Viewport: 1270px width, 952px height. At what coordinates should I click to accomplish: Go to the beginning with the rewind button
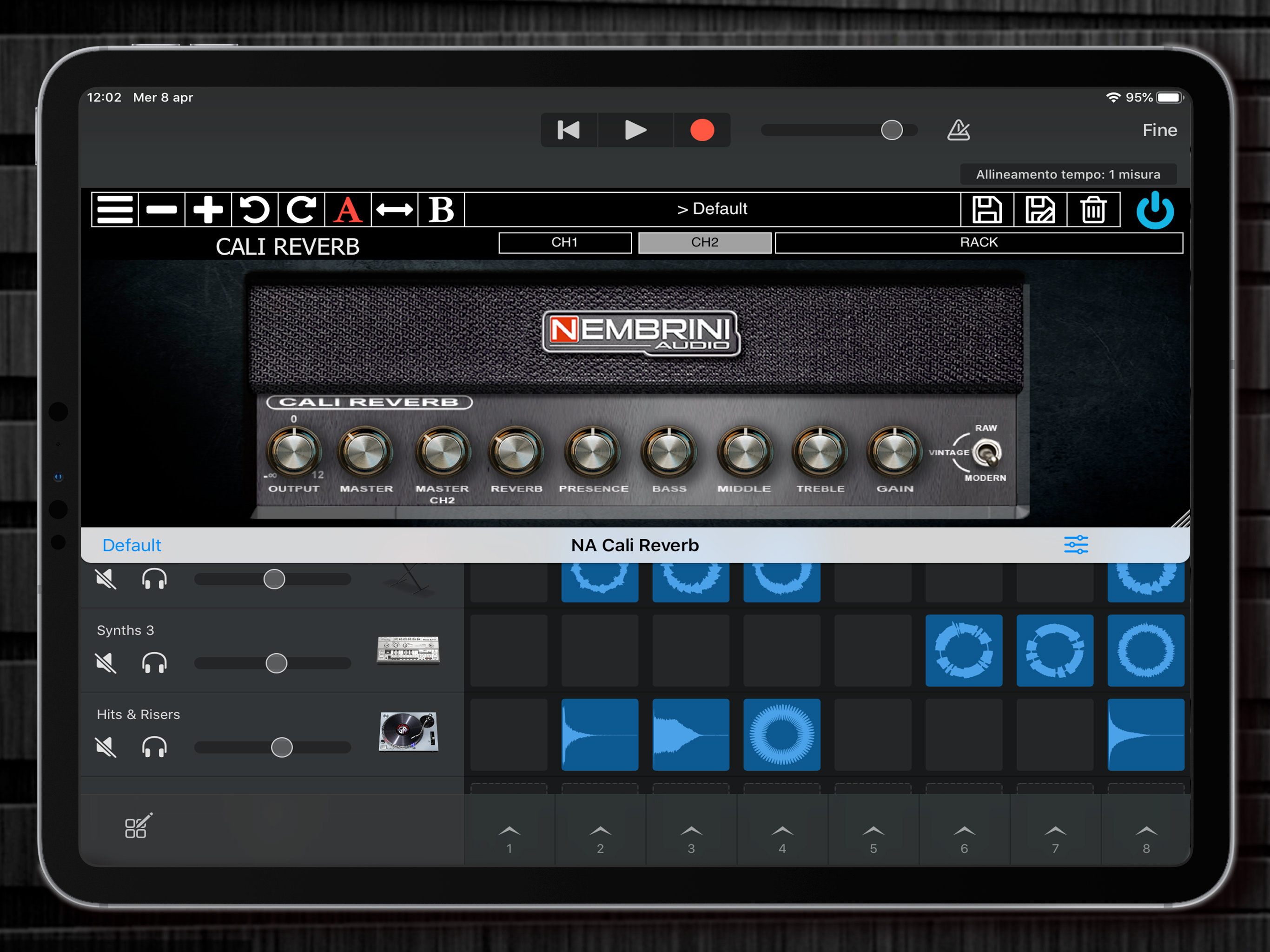pyautogui.click(x=569, y=130)
